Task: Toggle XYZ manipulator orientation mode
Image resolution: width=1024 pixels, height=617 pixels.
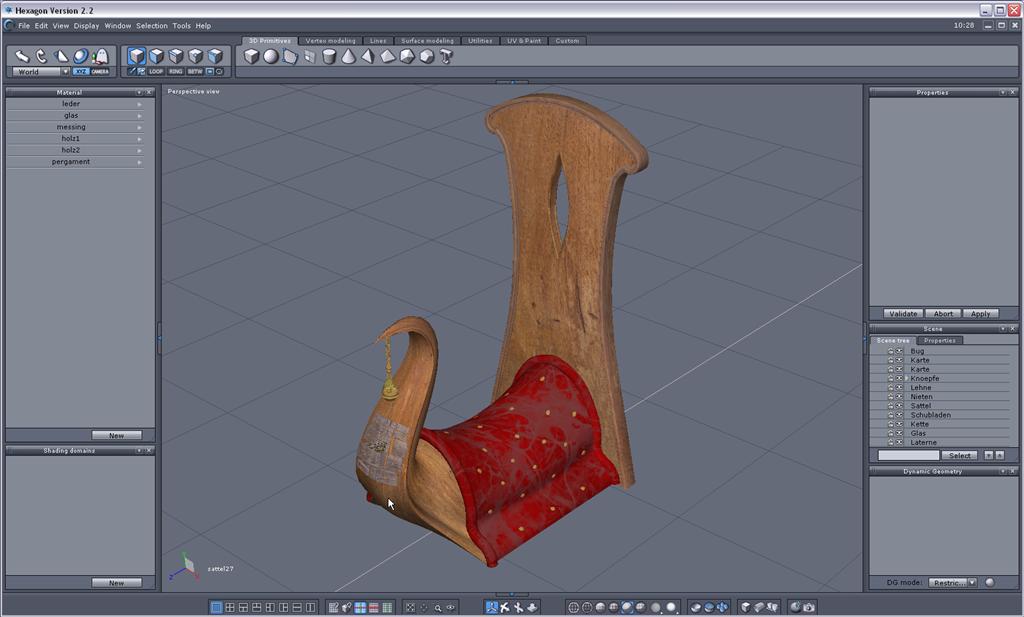Action: (80, 72)
